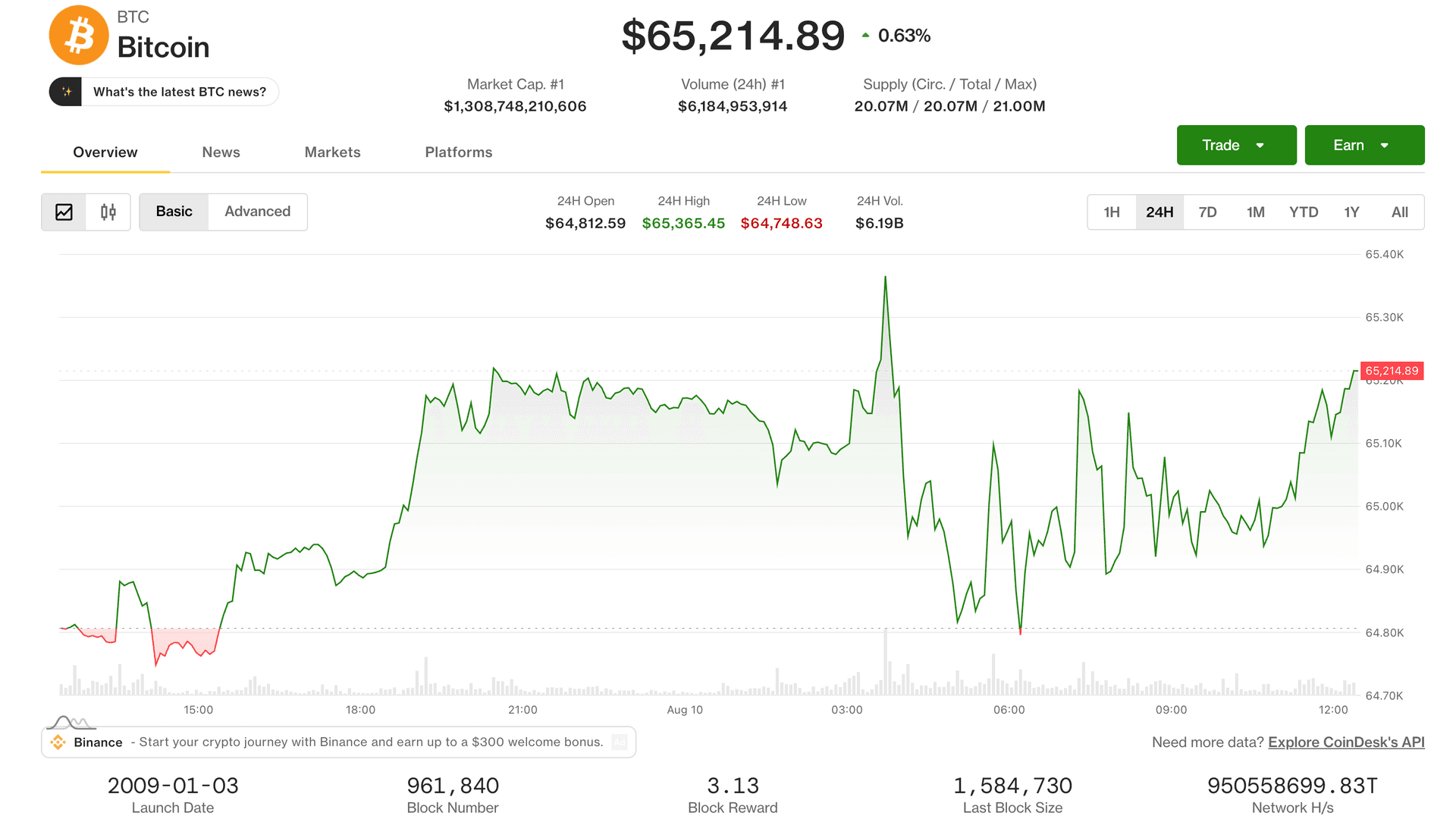The height and width of the screenshot is (819, 1456).
Task: Click the main price $65,214.89
Action: 733,36
